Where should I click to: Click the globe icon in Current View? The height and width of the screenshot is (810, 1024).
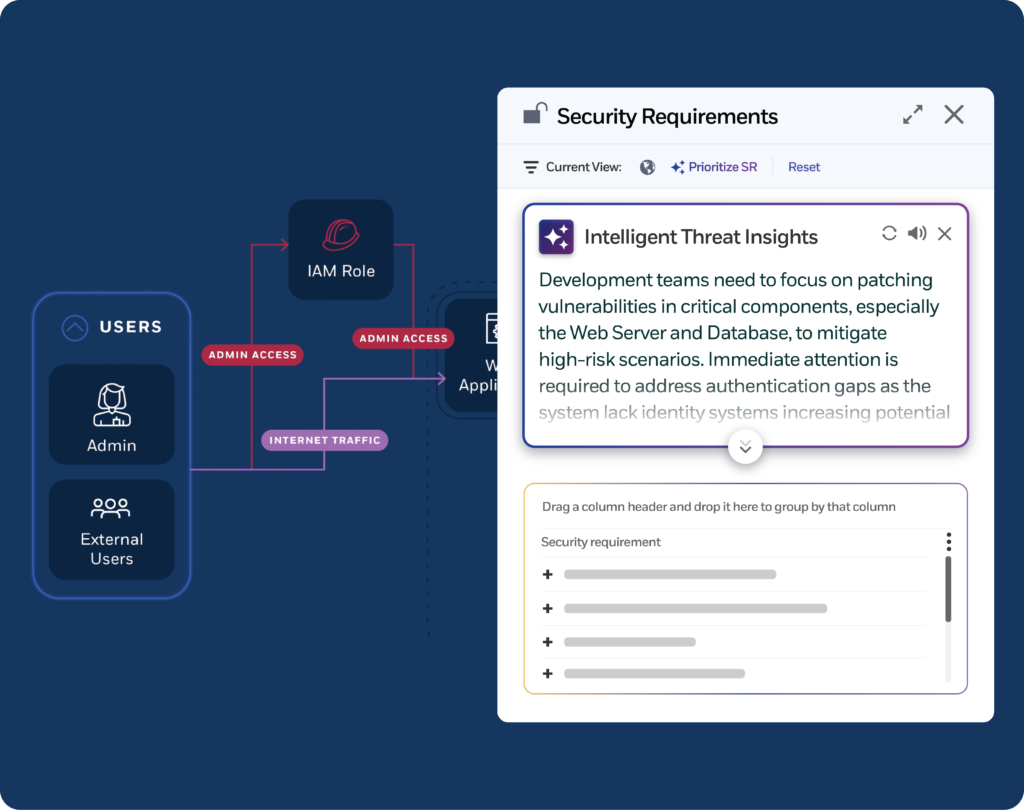(x=648, y=167)
